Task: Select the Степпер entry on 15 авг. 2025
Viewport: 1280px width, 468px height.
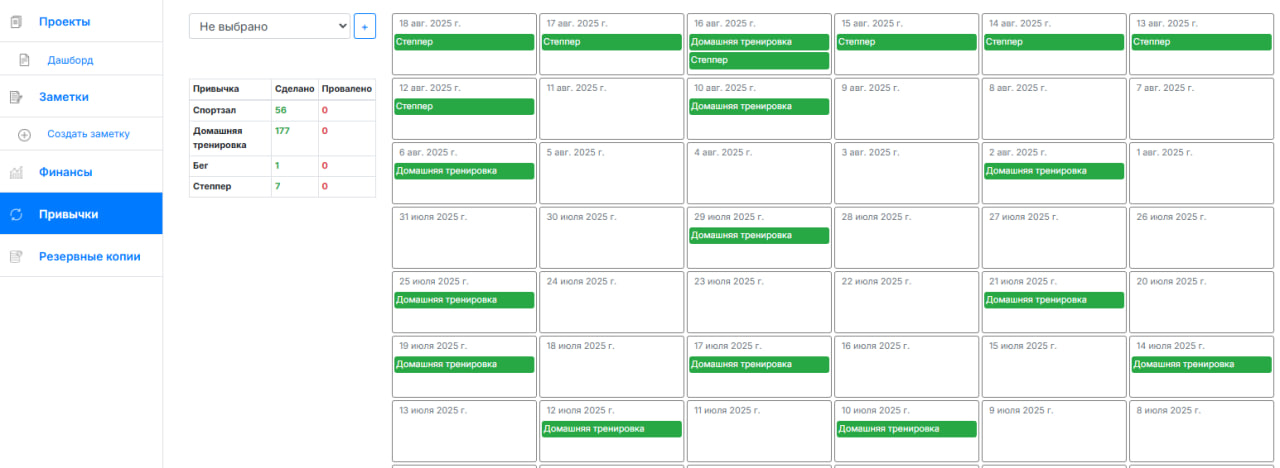Action: pyautogui.click(x=907, y=42)
